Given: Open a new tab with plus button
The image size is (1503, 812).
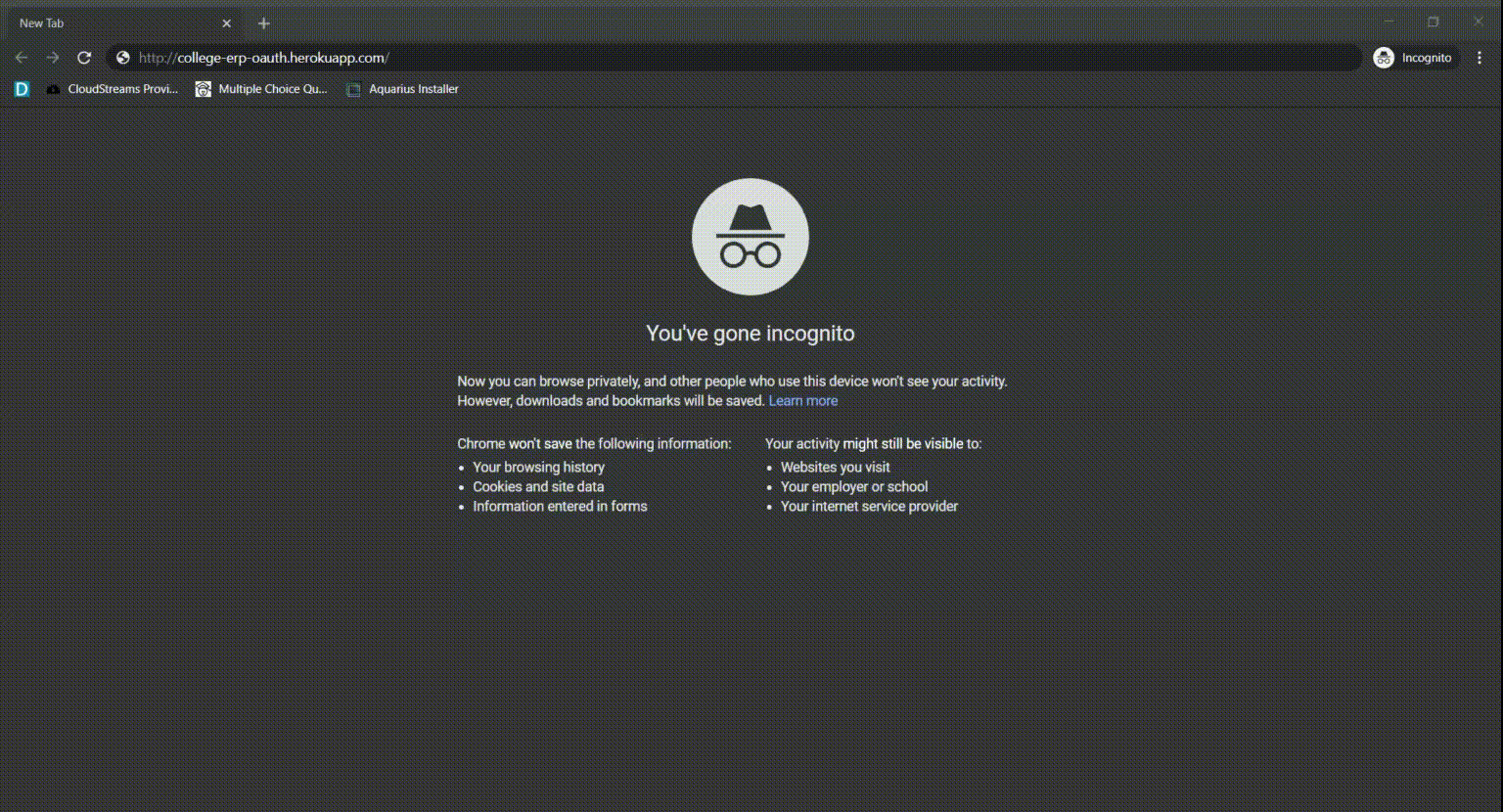Looking at the screenshot, I should (263, 23).
